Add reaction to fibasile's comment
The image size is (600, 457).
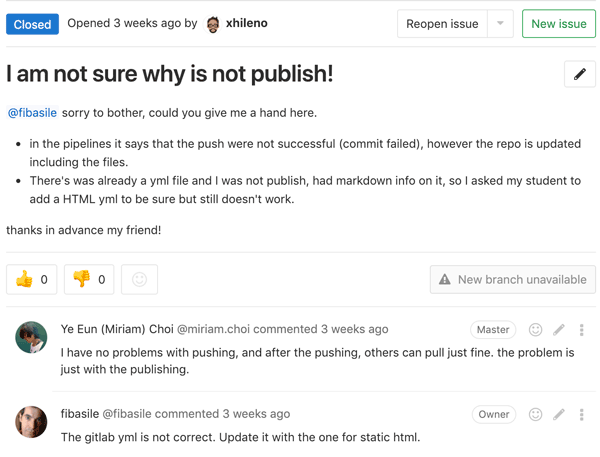tap(535, 414)
